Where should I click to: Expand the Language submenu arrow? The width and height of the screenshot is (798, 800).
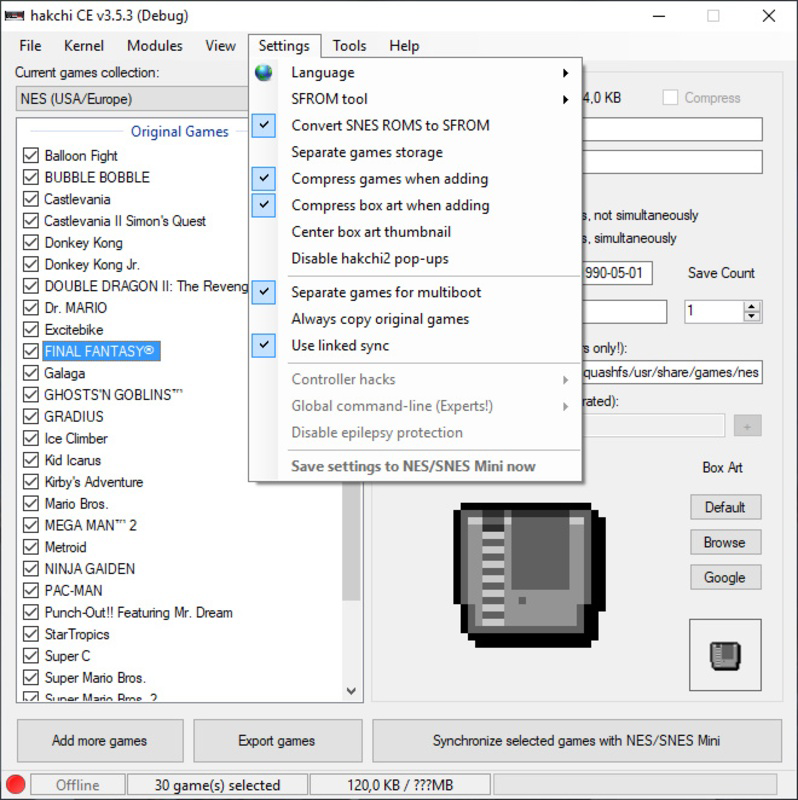coord(565,73)
